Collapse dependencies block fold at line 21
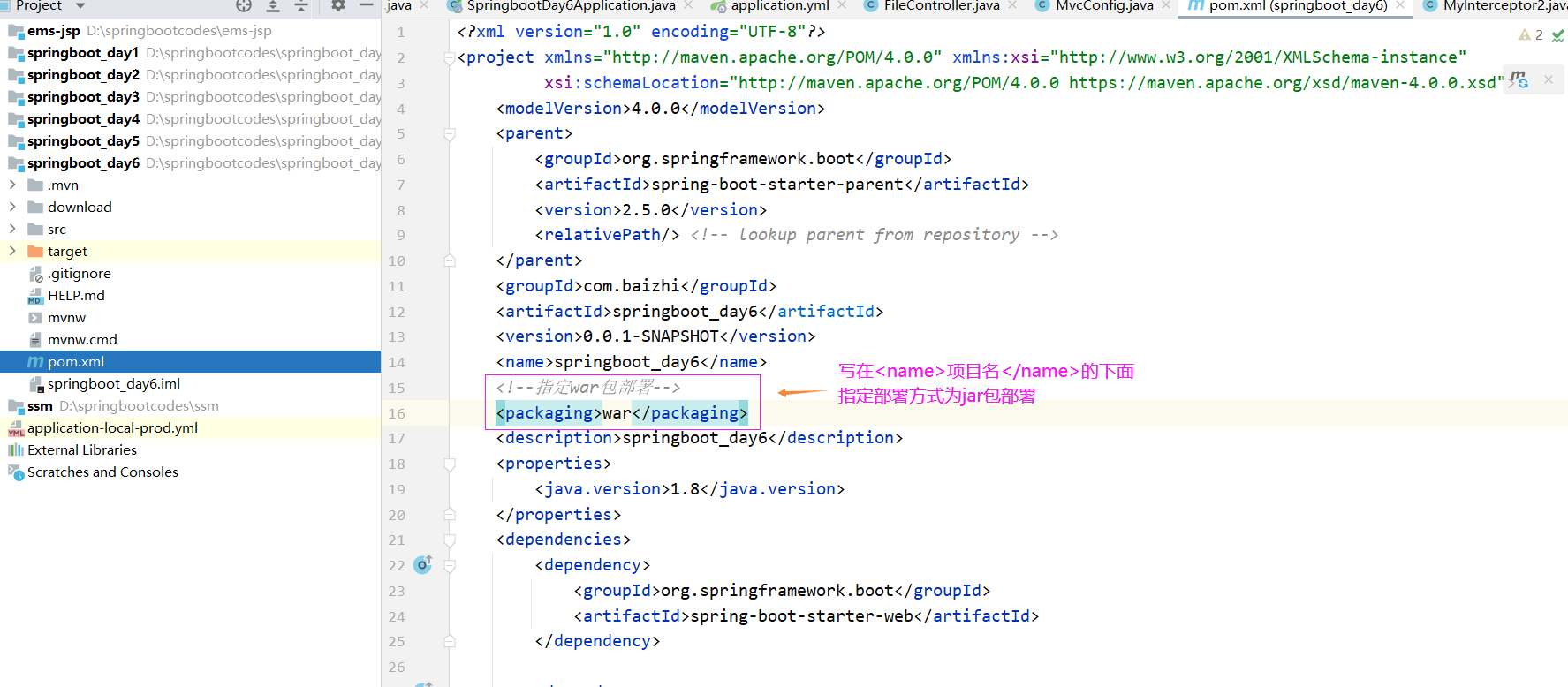This screenshot has height=687, width=1568. 450,540
